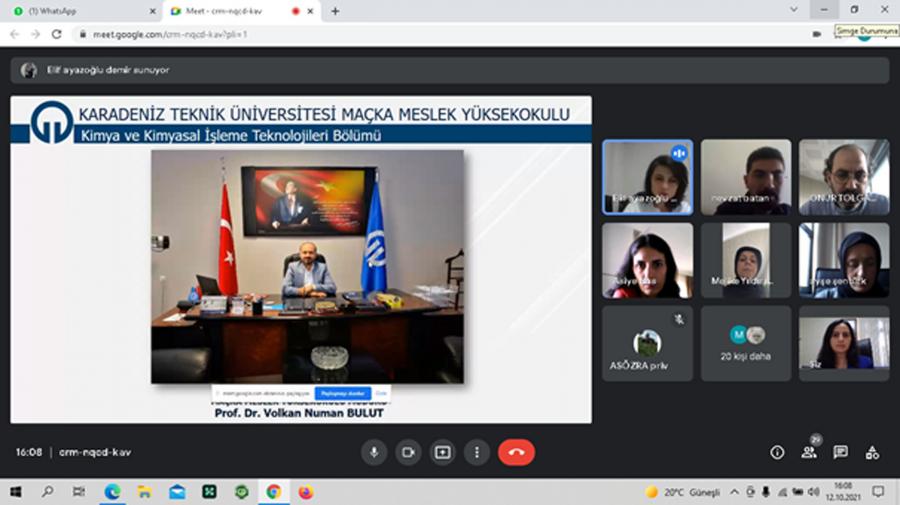Open a new browser tab
Viewport: 900px width, 505px height.
pyautogui.click(x=335, y=11)
